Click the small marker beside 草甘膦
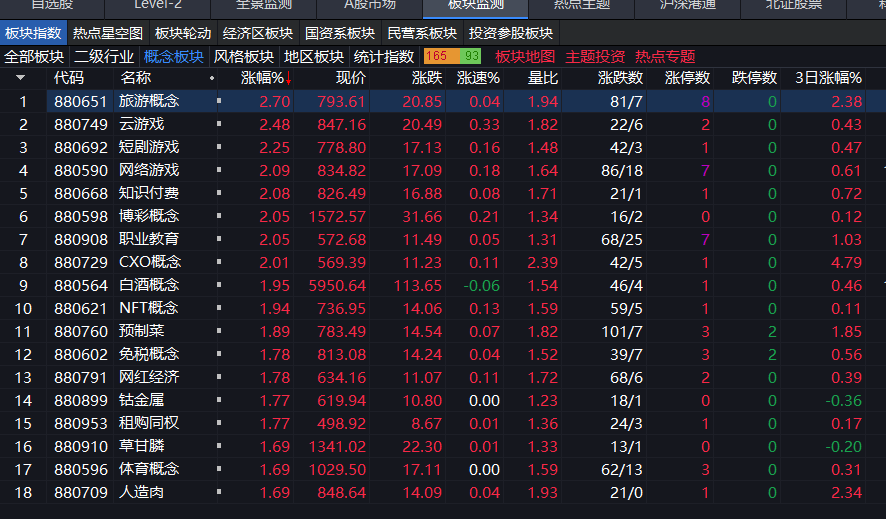This screenshot has height=519, width=886. 219,446
